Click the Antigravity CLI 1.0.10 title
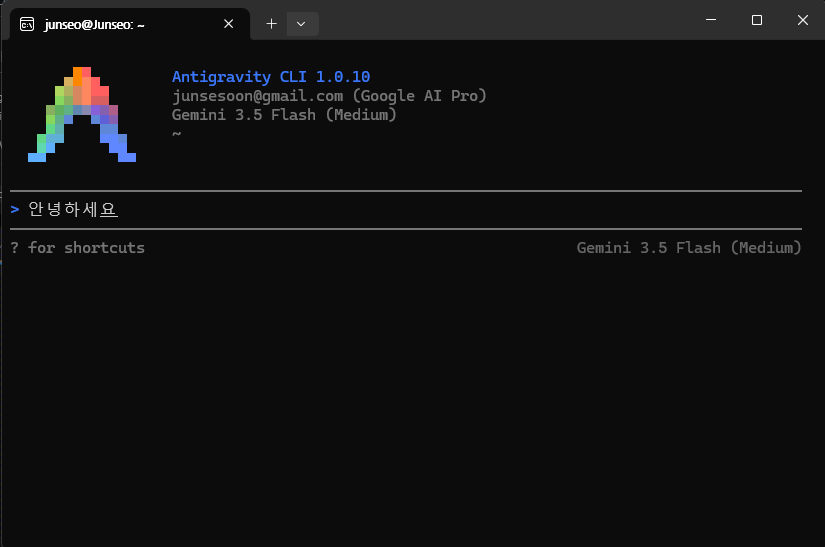 click(x=271, y=77)
